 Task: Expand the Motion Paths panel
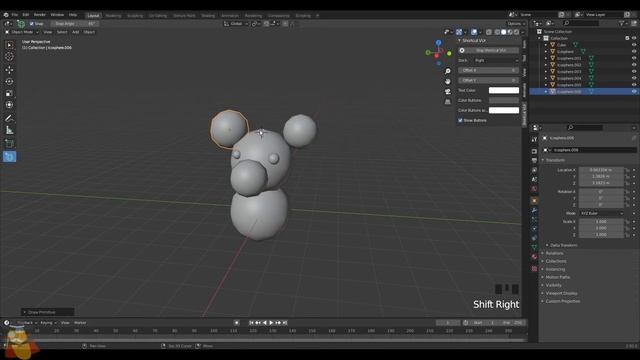pyautogui.click(x=557, y=277)
